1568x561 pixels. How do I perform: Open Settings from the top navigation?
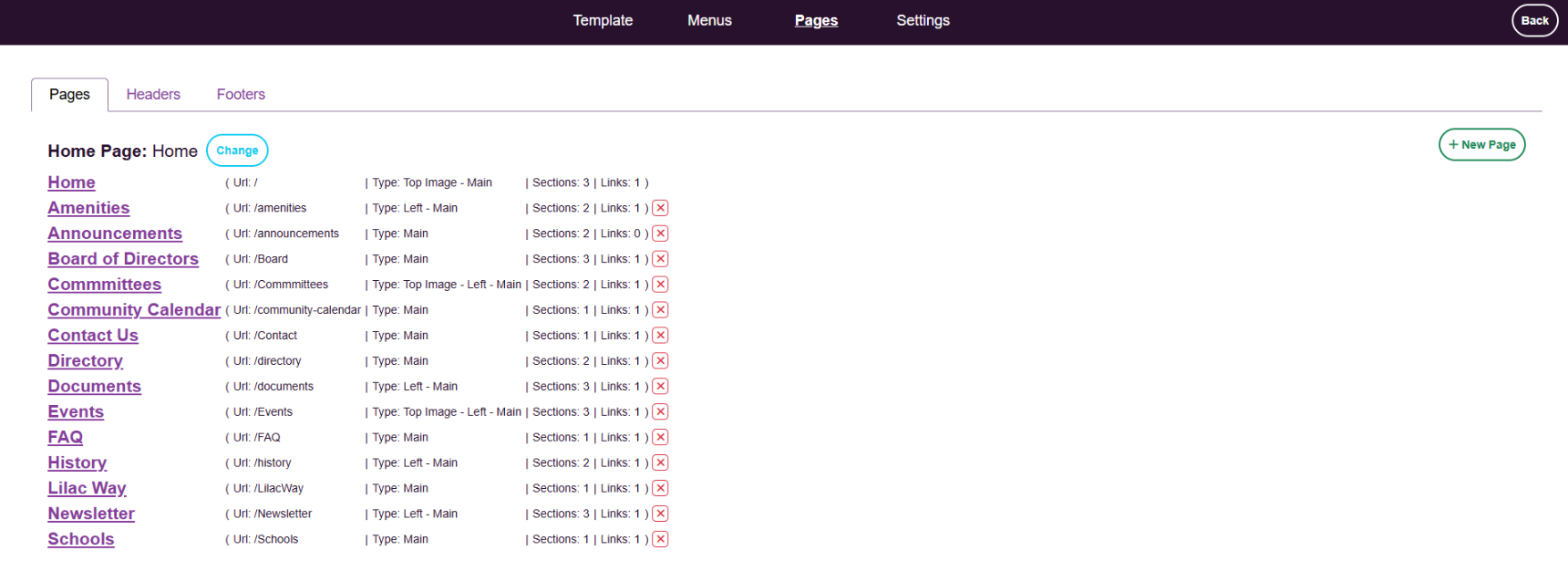pos(923,20)
